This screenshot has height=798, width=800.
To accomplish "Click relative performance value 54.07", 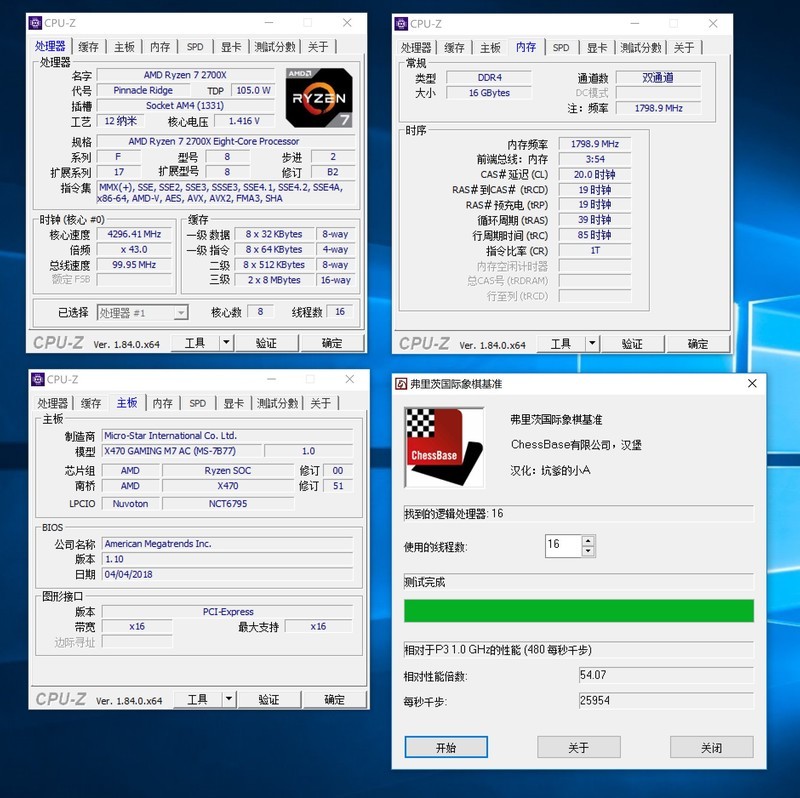I will [666, 675].
